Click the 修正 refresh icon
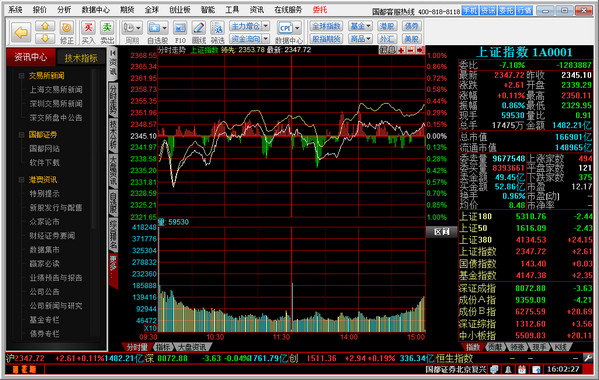The width and height of the screenshot is (599, 380). [66, 27]
